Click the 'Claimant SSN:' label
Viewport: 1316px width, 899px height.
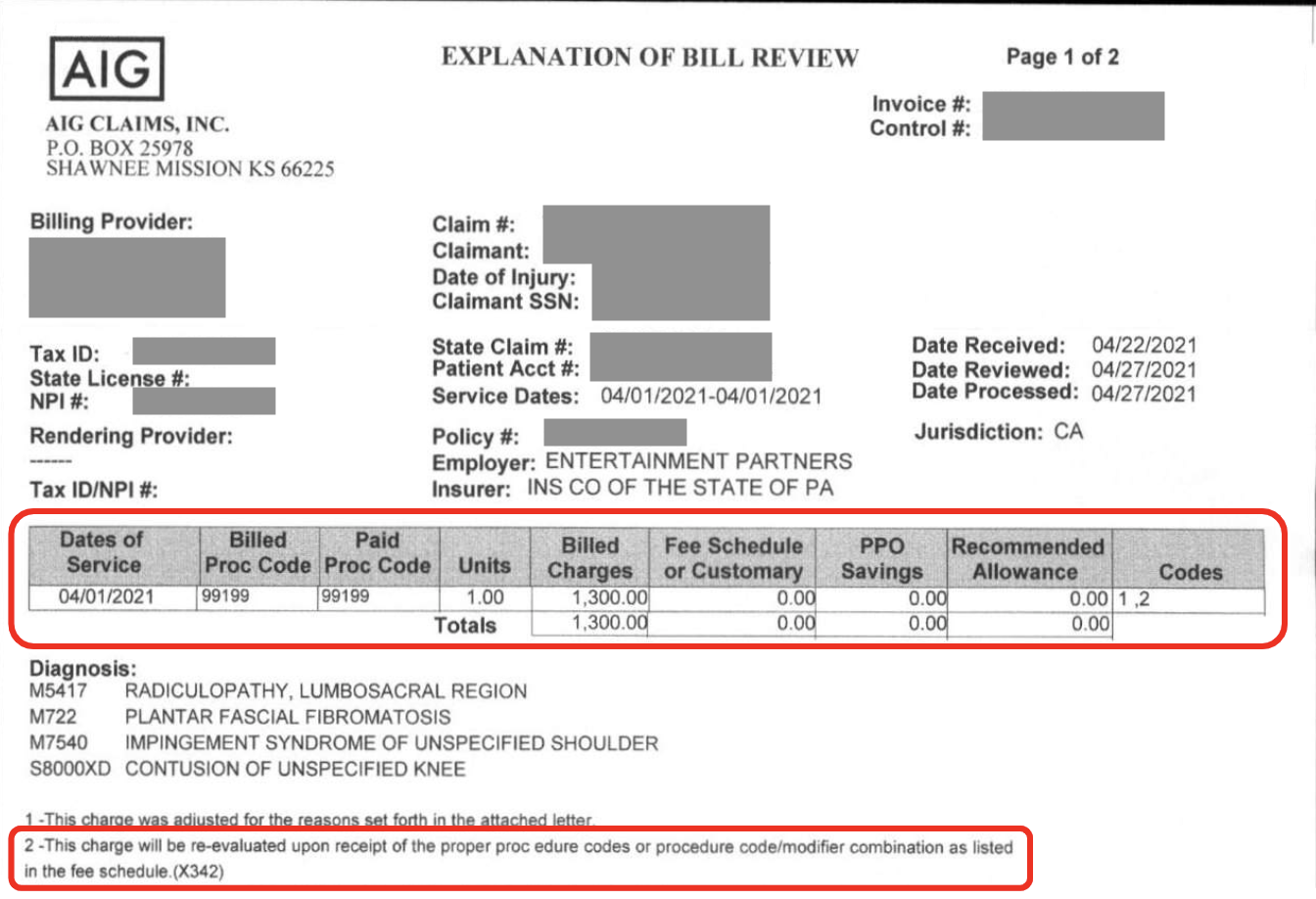tap(505, 302)
